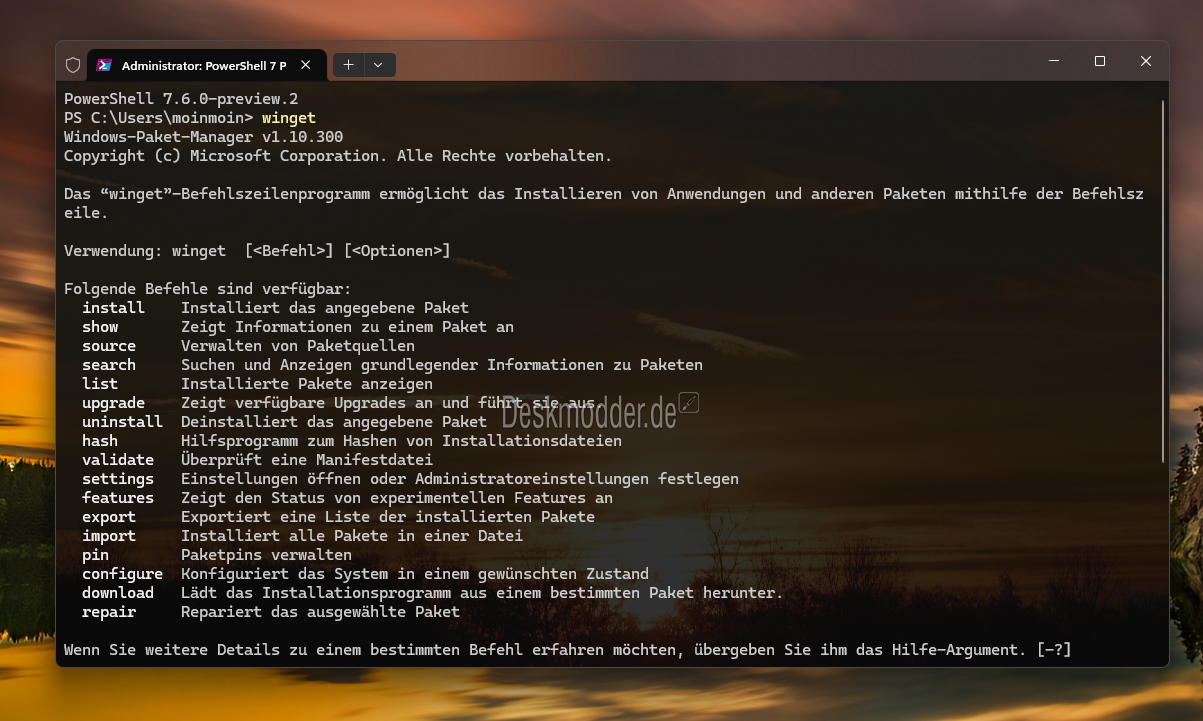Click the typed 'winget' command on the prompt line

tap(289, 118)
